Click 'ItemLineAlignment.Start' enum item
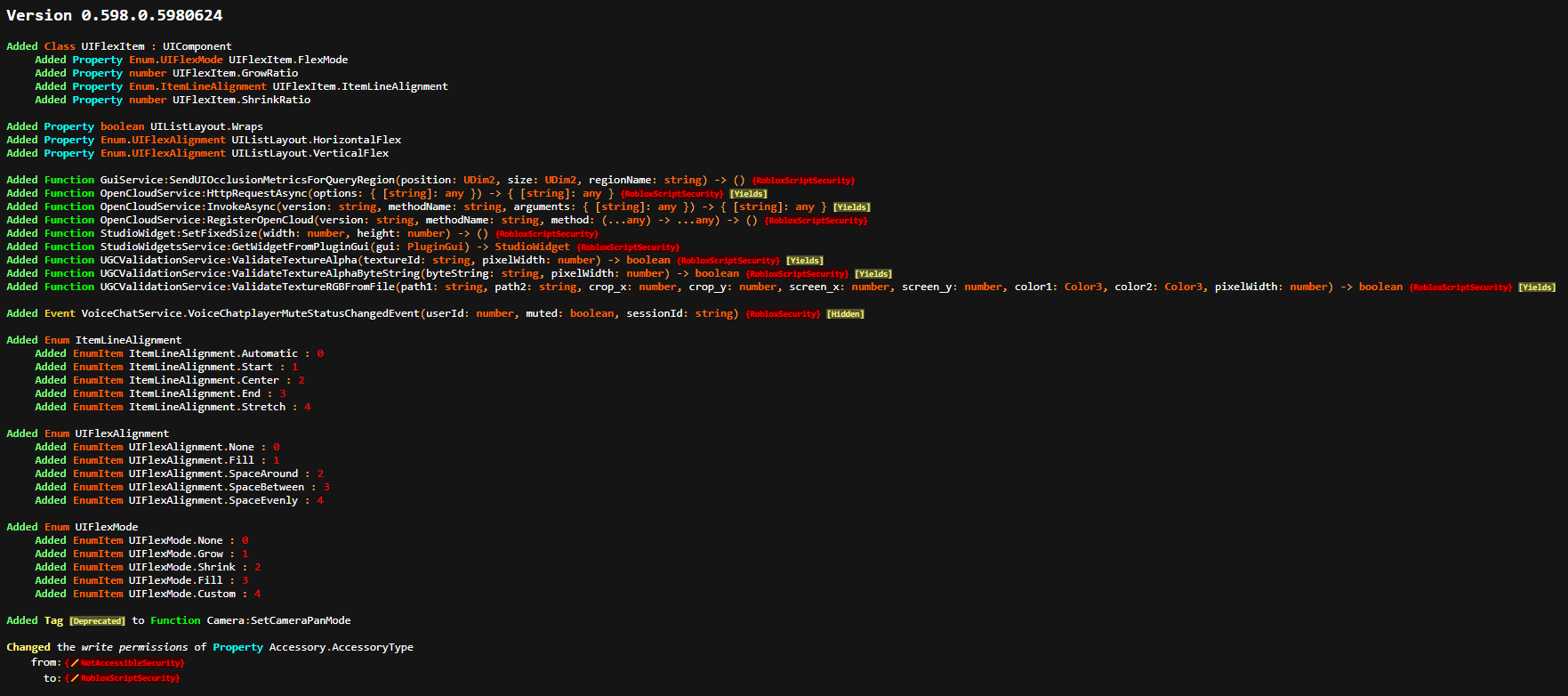Image resolution: width=1568 pixels, height=696 pixels. click(201, 367)
